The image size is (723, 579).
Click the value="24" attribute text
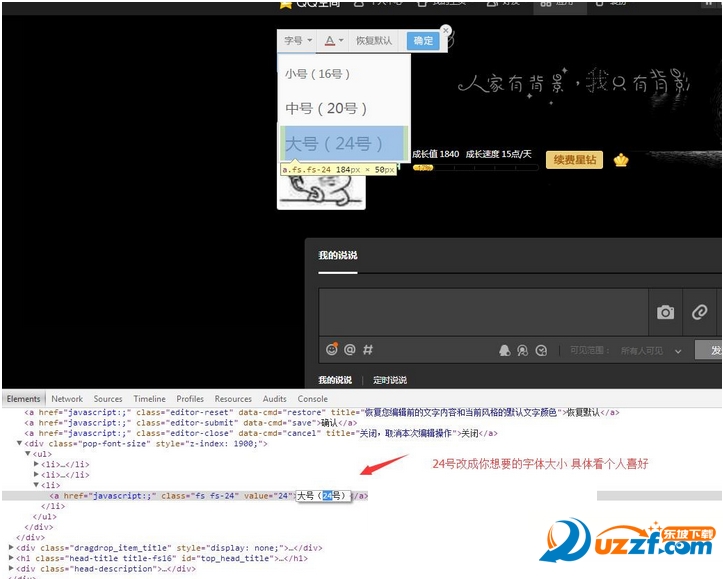[x=268, y=496]
